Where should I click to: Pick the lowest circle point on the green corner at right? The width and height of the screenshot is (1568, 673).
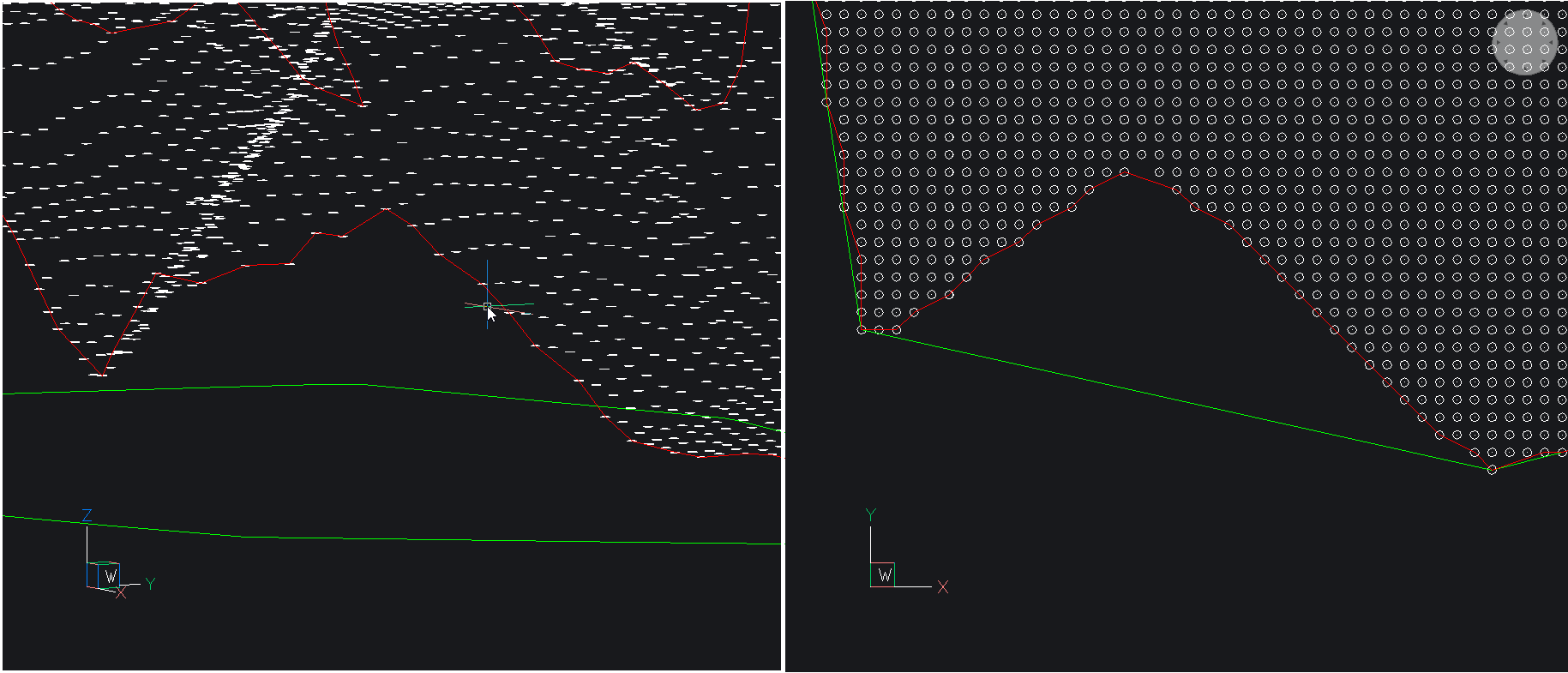click(x=1492, y=470)
